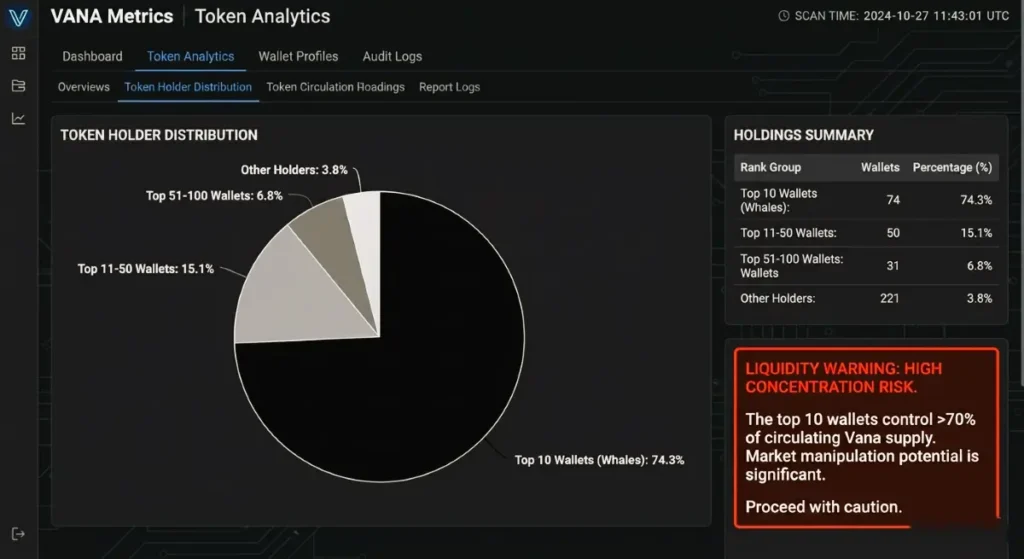
Task: Click the HOLDINGS SUMMARY panel title
Action: click(x=803, y=135)
